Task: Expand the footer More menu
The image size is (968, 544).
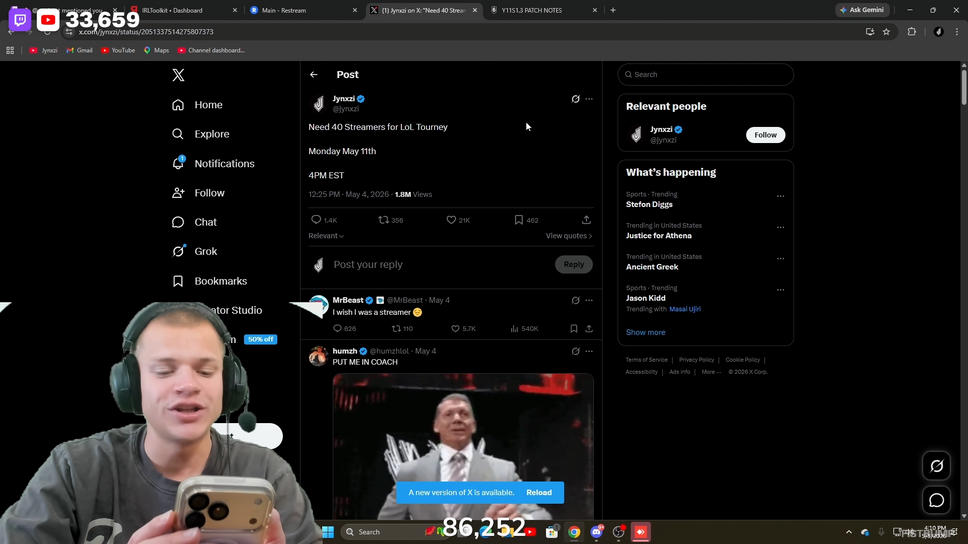Action: tap(711, 372)
